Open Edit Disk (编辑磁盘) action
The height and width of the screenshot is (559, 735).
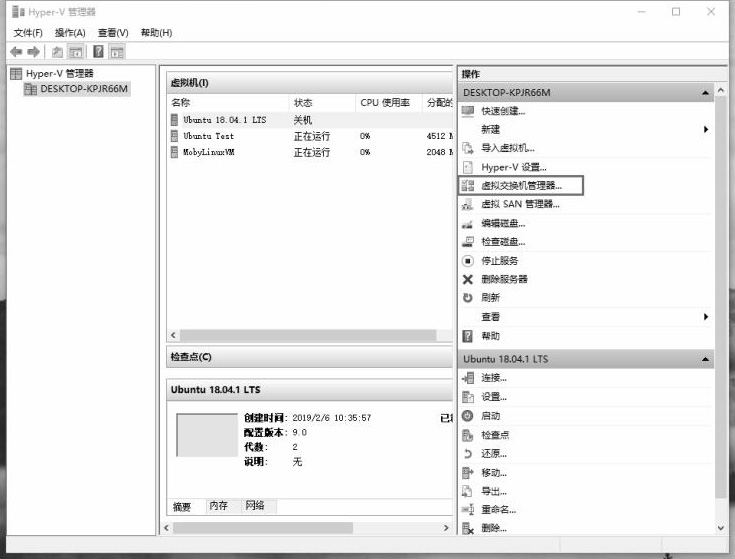(x=502, y=223)
